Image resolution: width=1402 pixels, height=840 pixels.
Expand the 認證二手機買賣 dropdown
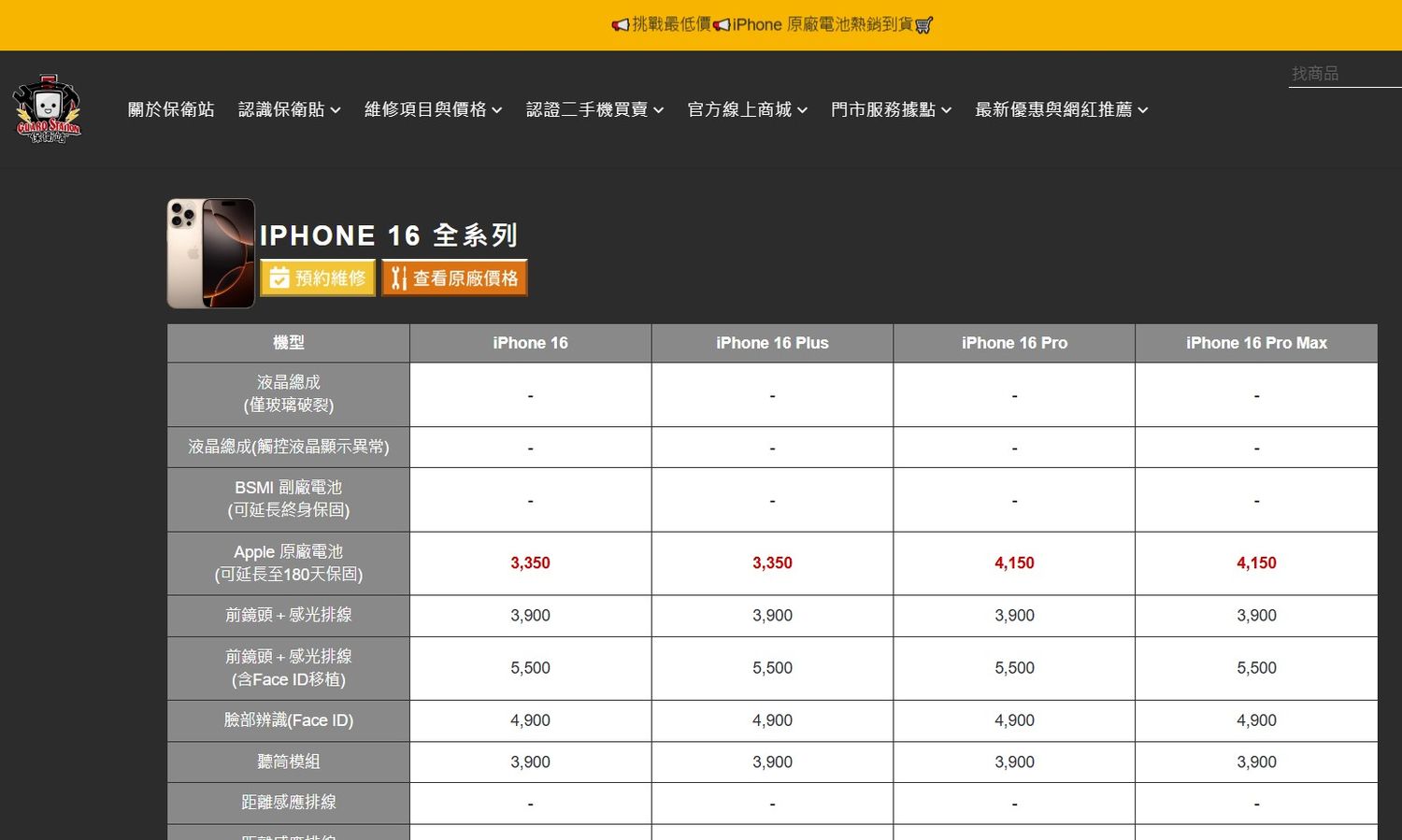pyautogui.click(x=594, y=109)
